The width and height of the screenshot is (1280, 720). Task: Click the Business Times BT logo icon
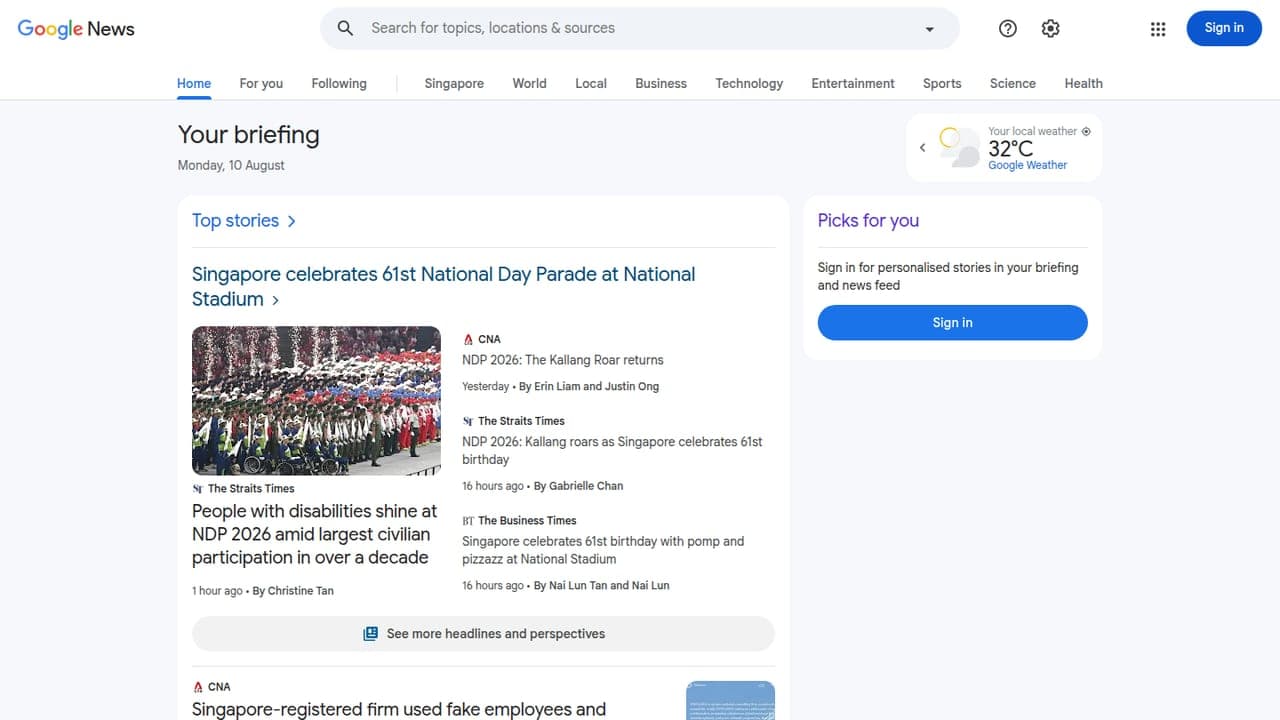468,521
